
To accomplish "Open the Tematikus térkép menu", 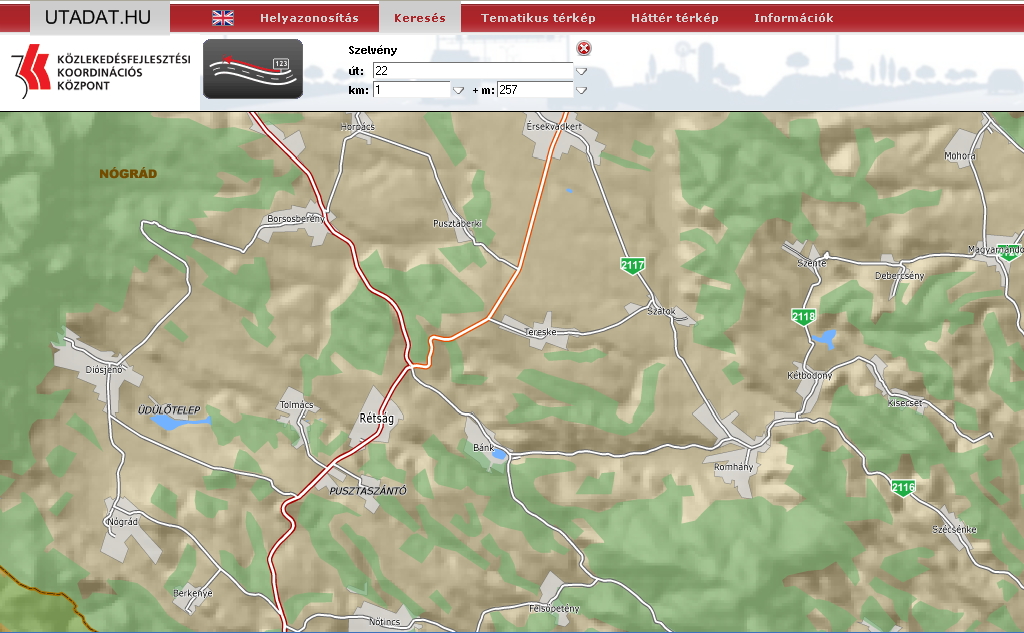I will (x=538, y=18).
